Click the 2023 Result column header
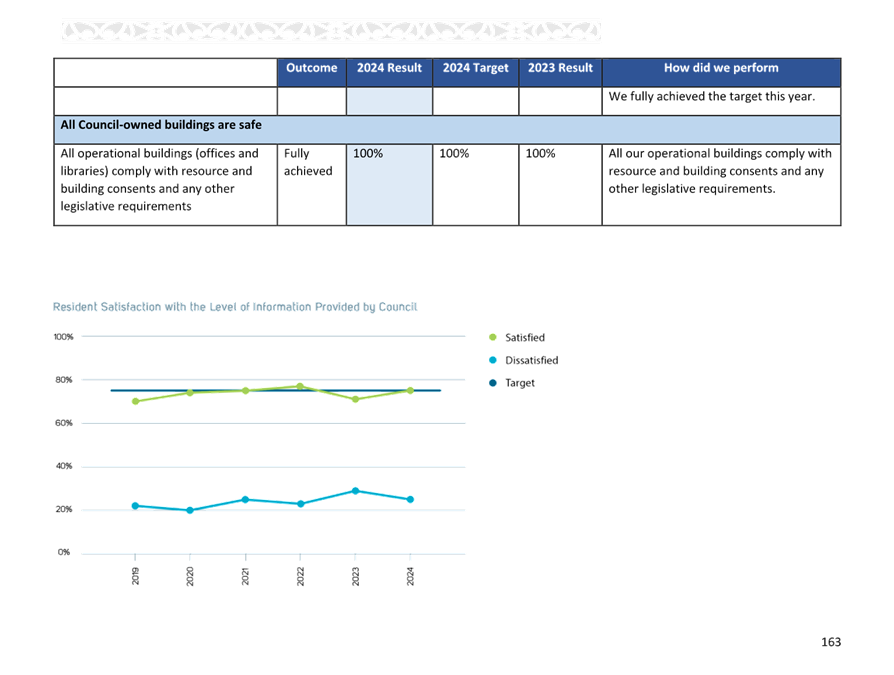 560,72
